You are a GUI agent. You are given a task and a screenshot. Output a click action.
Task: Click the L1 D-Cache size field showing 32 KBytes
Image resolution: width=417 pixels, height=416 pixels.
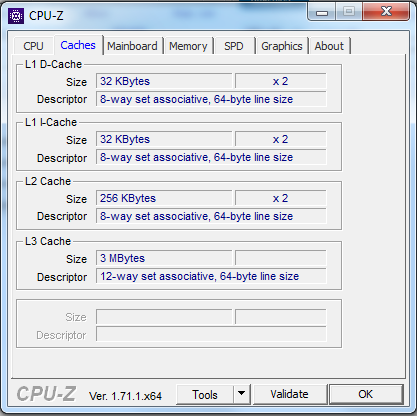[164, 81]
